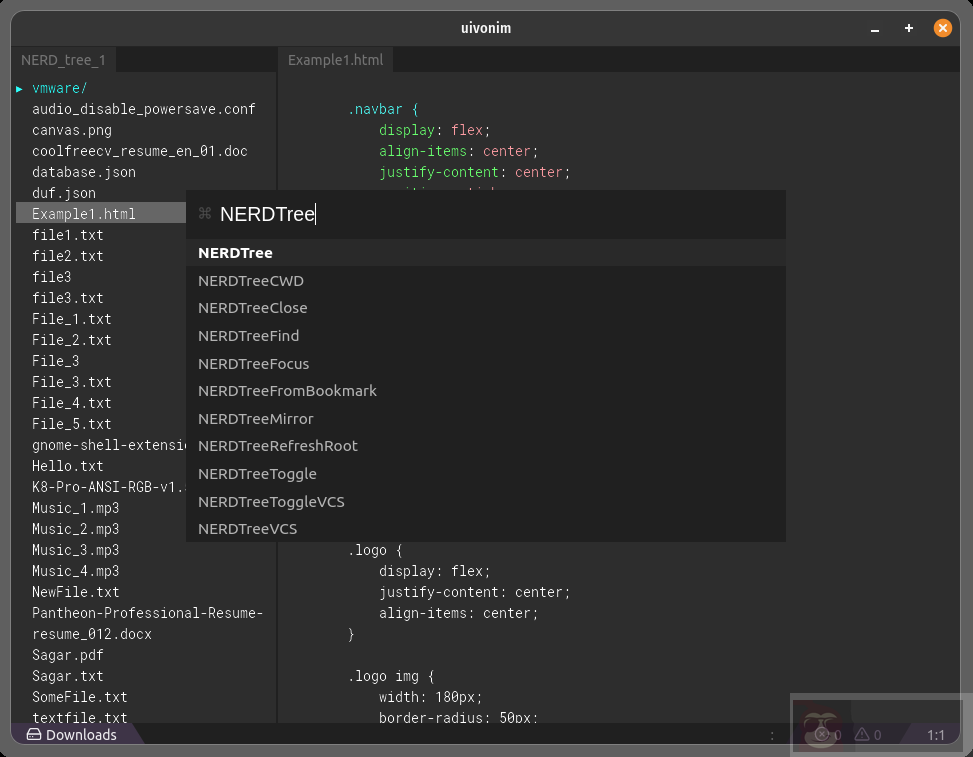Click the plus icon in the title bar
The image size is (973, 757).
(908, 28)
